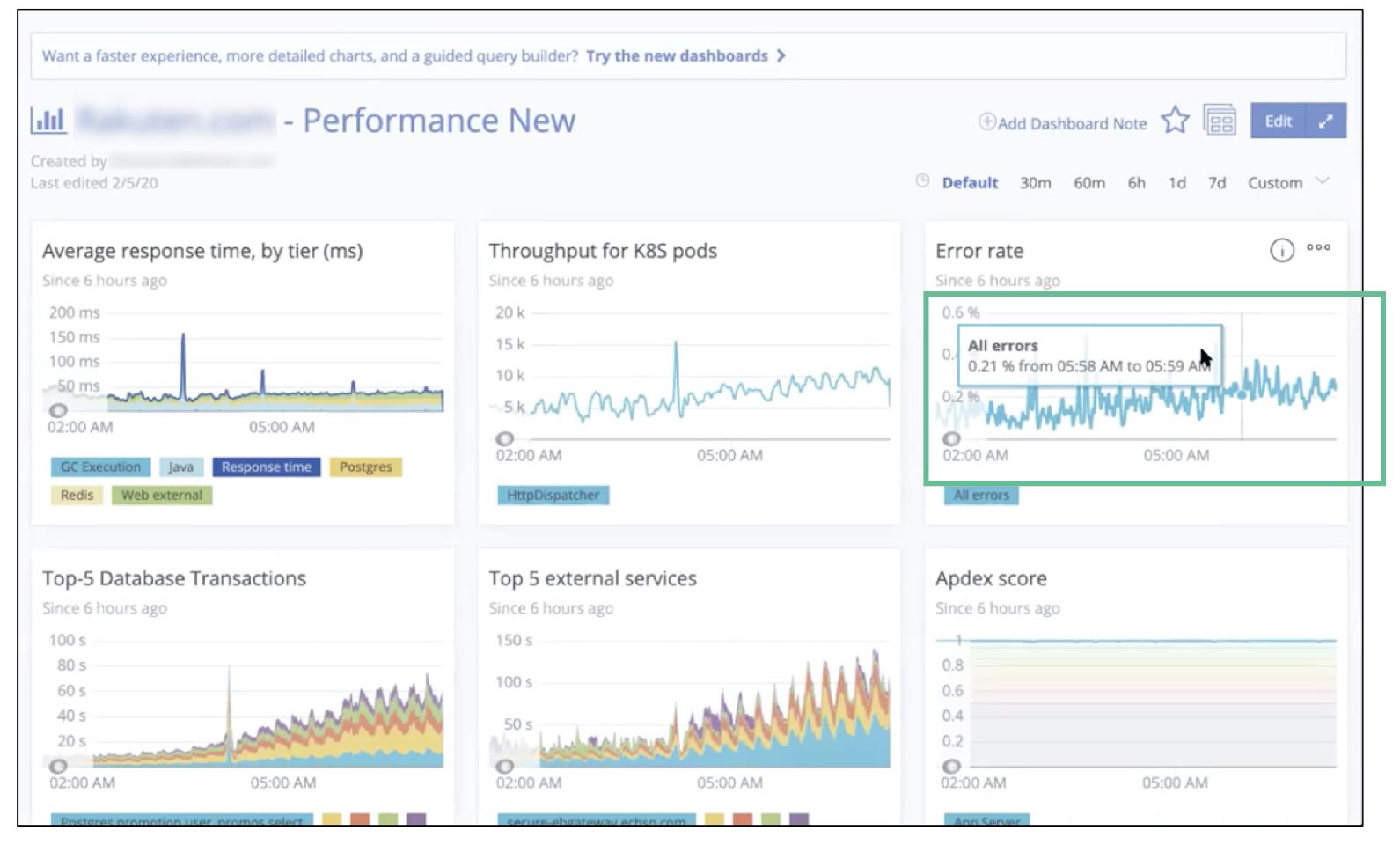The width and height of the screenshot is (1400, 845).
Task: Click chevron beside Try the new dashboards
Action: click(x=781, y=56)
